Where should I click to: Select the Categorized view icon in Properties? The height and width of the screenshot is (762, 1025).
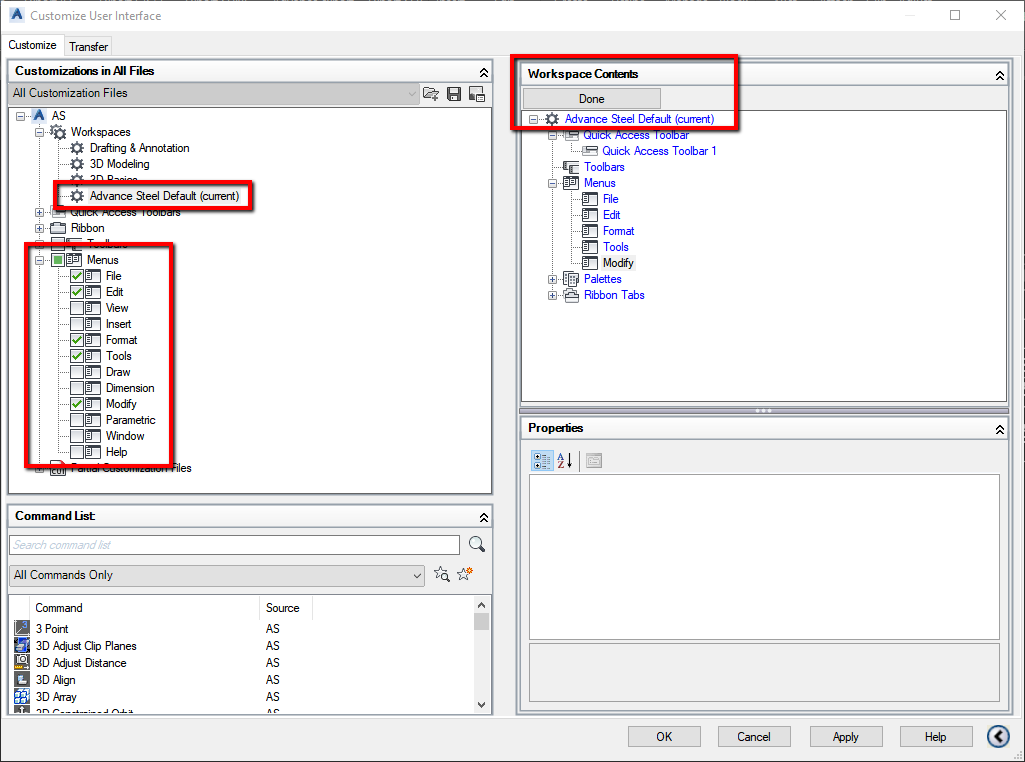(x=541, y=461)
